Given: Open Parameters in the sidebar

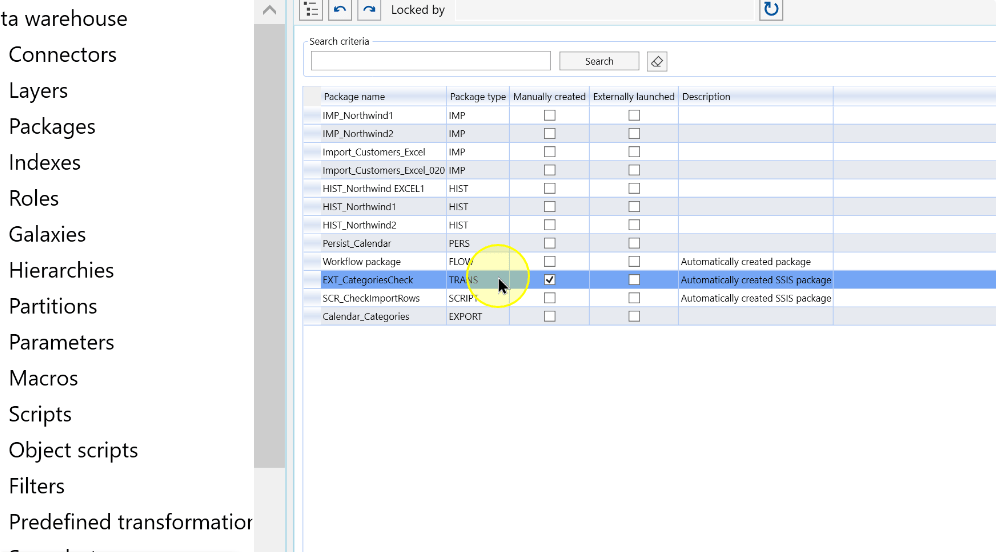Looking at the screenshot, I should [x=62, y=342].
